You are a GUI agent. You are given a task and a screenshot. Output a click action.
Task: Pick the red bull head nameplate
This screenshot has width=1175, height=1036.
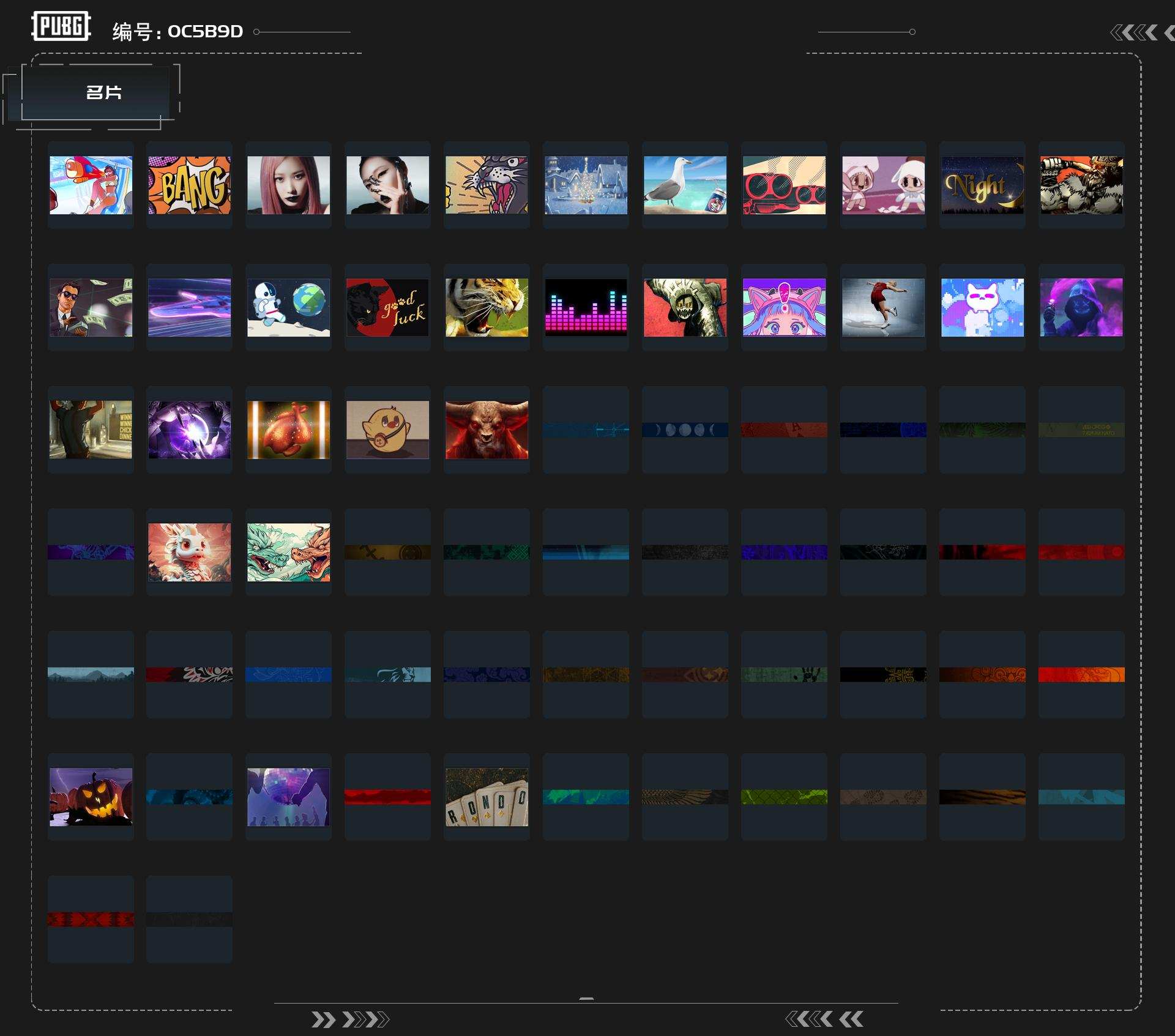(487, 430)
